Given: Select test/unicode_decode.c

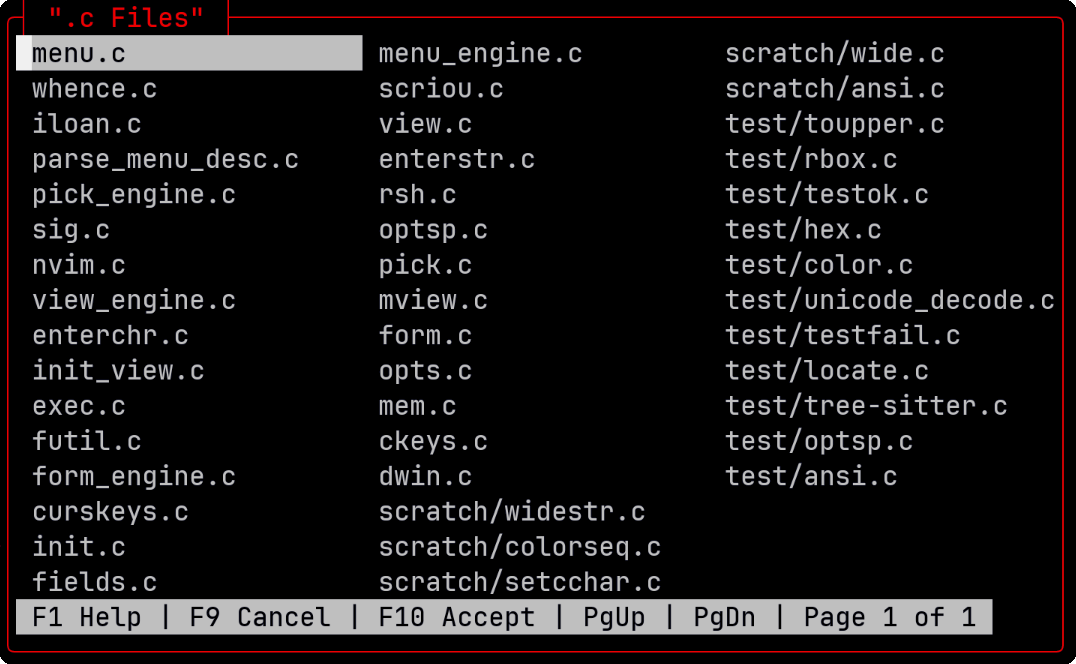Looking at the screenshot, I should click(x=890, y=301).
